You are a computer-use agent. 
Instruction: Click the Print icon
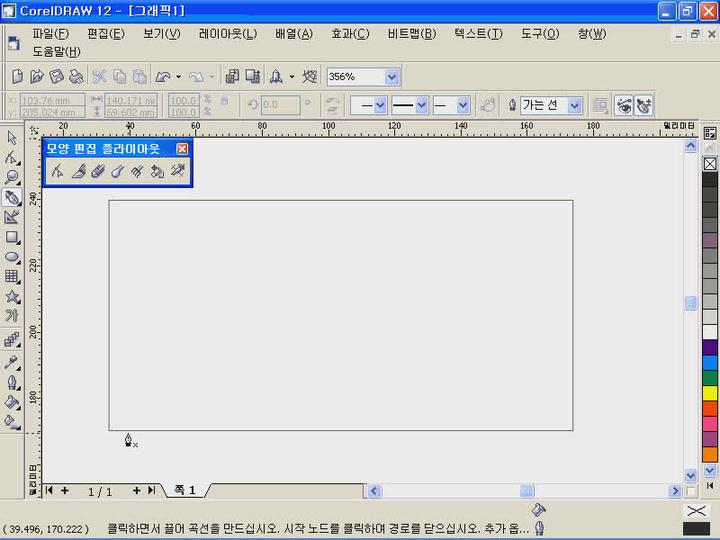[x=76, y=76]
